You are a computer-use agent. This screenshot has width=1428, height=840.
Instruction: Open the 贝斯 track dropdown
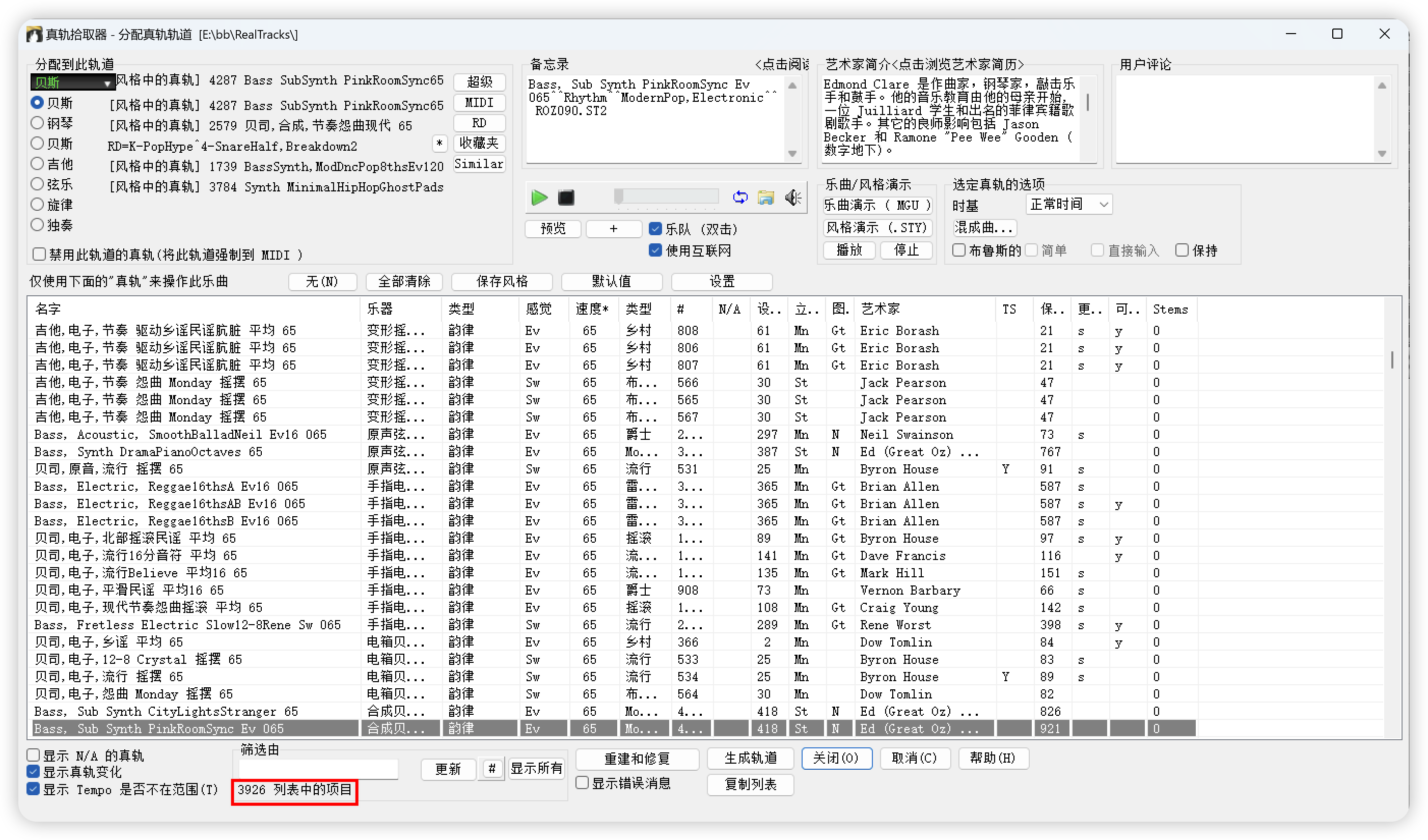tap(72, 82)
